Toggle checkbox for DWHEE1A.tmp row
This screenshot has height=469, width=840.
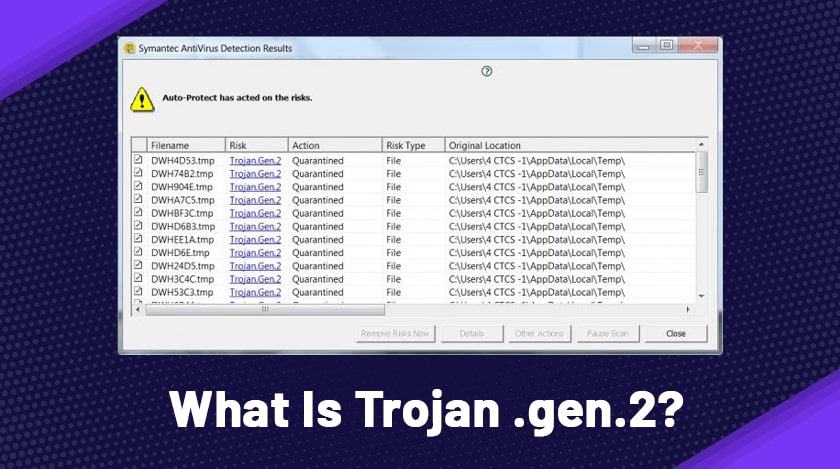coord(138,239)
